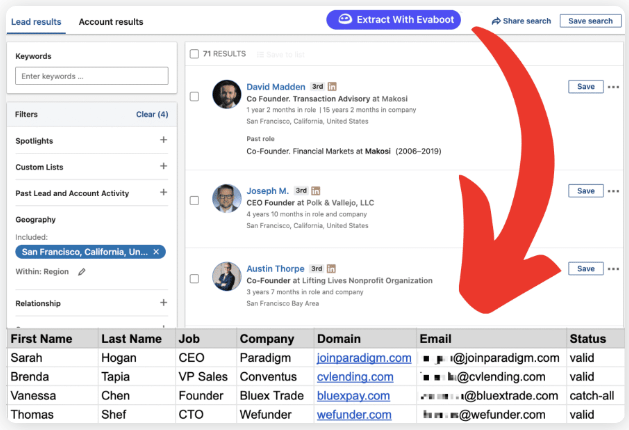Click Joseph M.'s profile photo
The width and height of the screenshot is (629, 430).
(227, 198)
